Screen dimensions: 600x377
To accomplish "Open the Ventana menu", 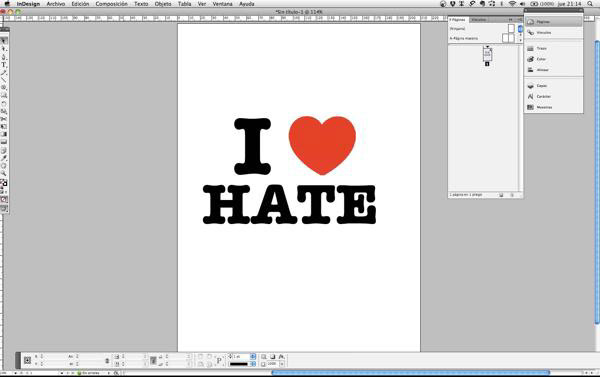I will (x=222, y=4).
